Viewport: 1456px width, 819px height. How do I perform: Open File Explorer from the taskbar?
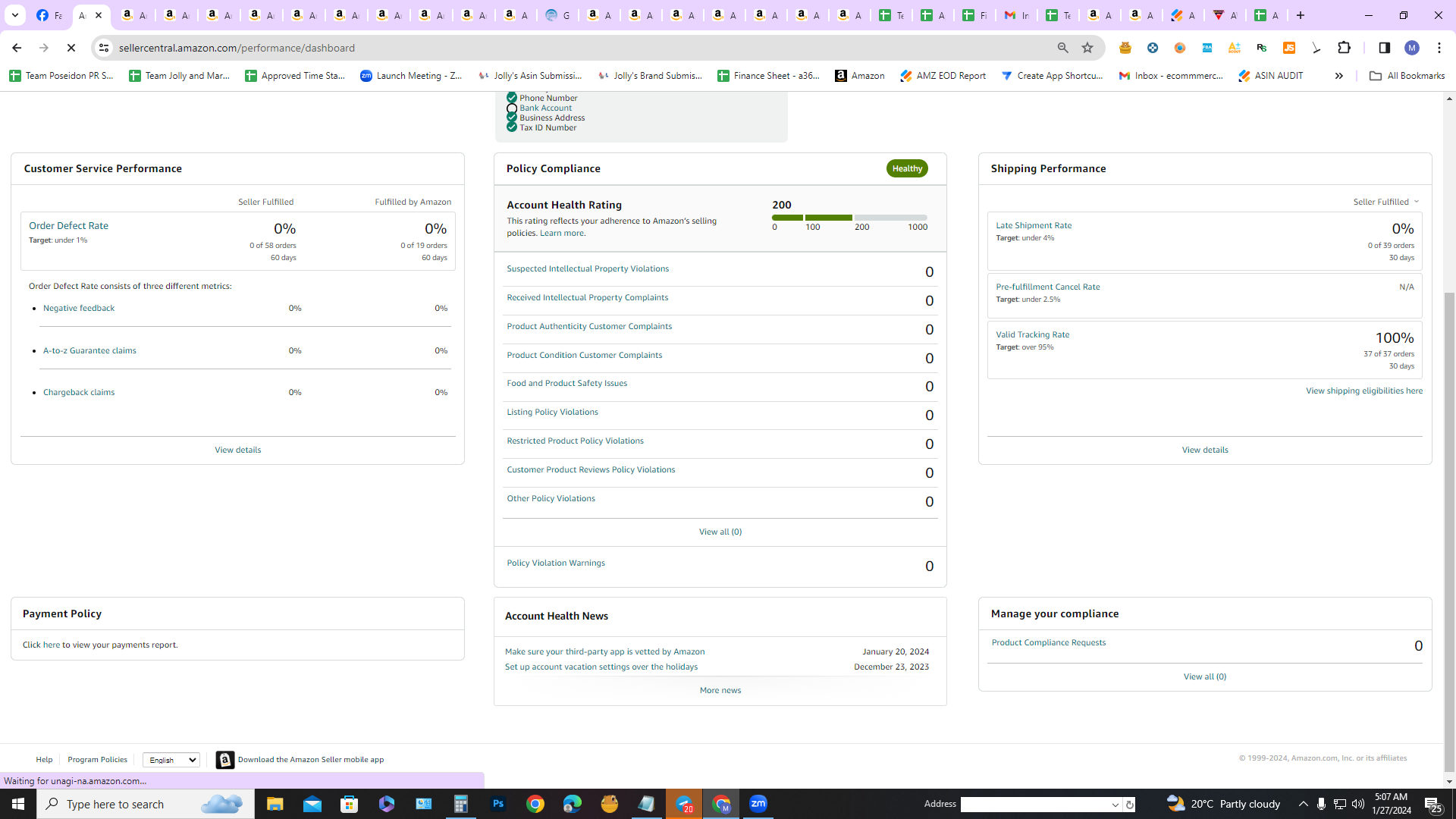(x=275, y=804)
